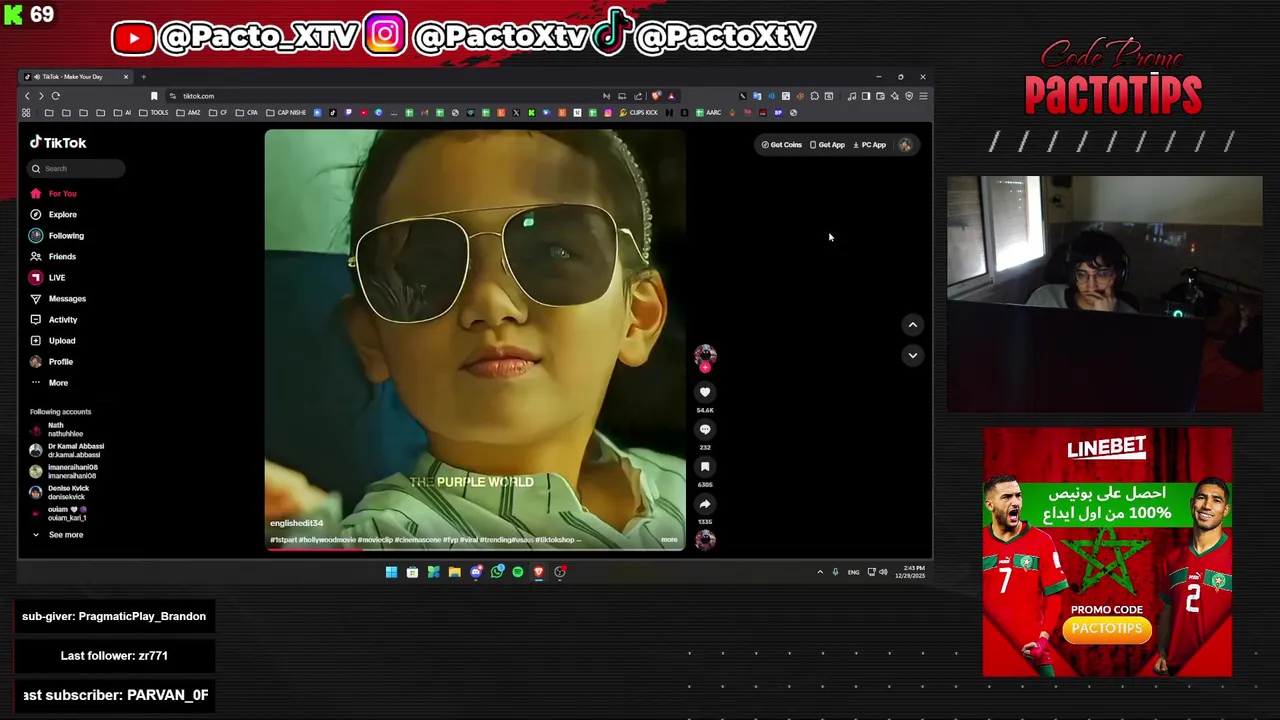Open WhatsApp from the taskbar
The image size is (1280, 720).
coord(497,572)
